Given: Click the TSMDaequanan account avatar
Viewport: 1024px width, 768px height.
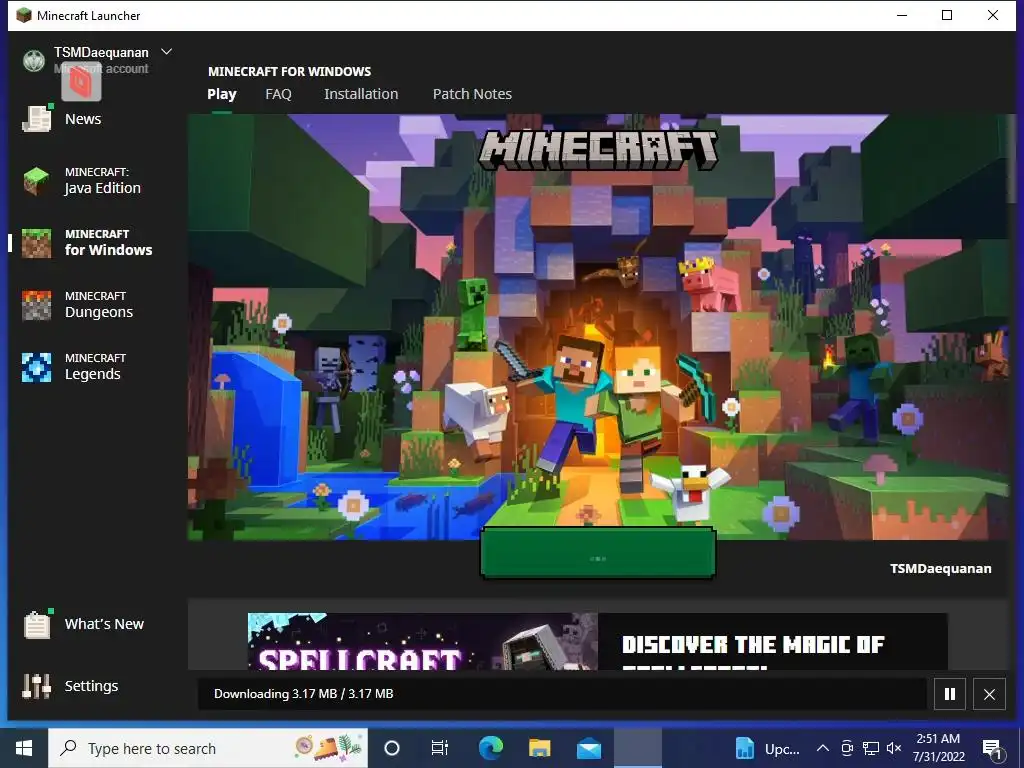Looking at the screenshot, I should (x=34, y=60).
